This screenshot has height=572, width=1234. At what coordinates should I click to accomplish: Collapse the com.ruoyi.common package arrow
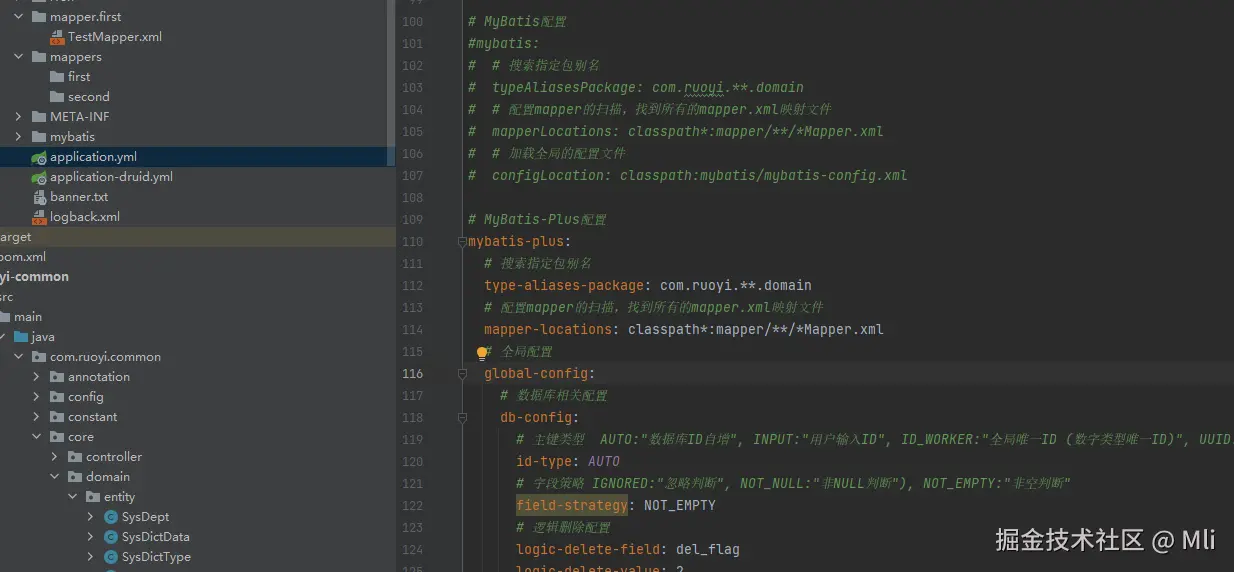click(x=19, y=357)
